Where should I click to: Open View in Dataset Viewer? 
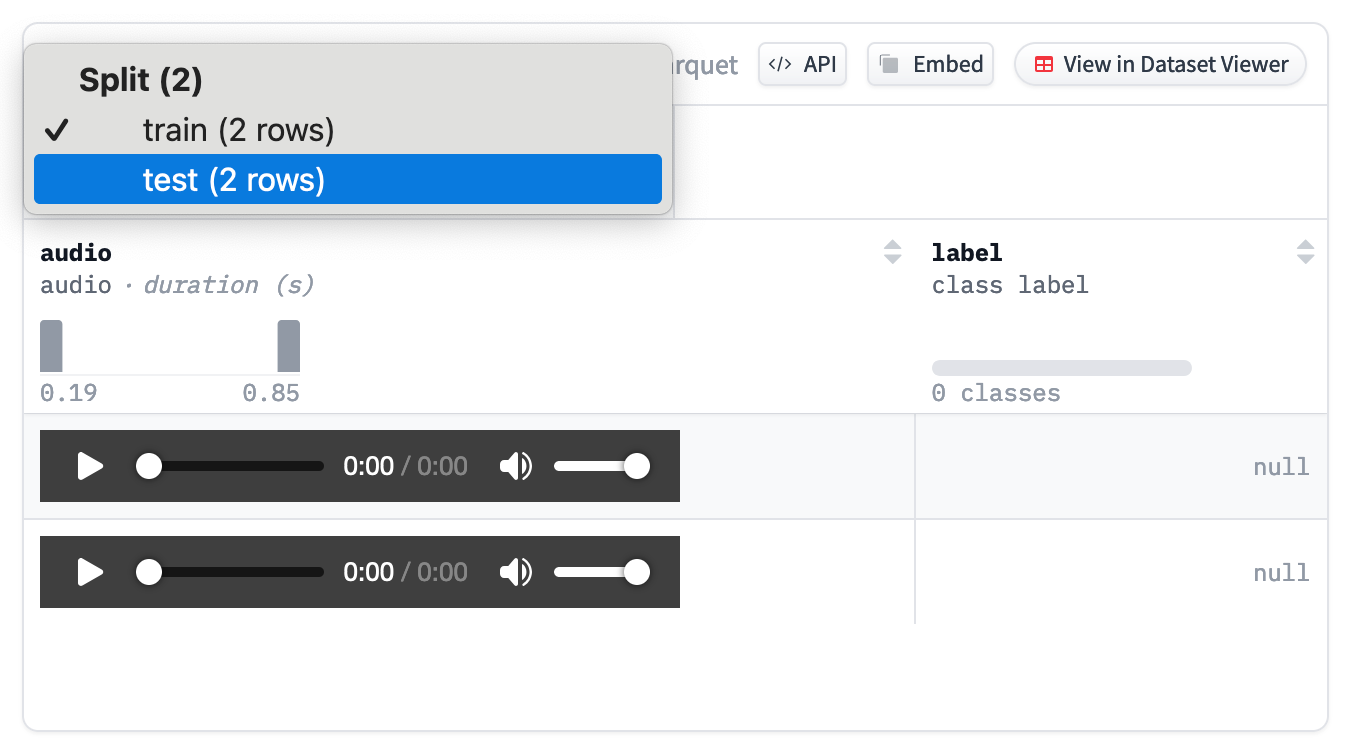1160,64
